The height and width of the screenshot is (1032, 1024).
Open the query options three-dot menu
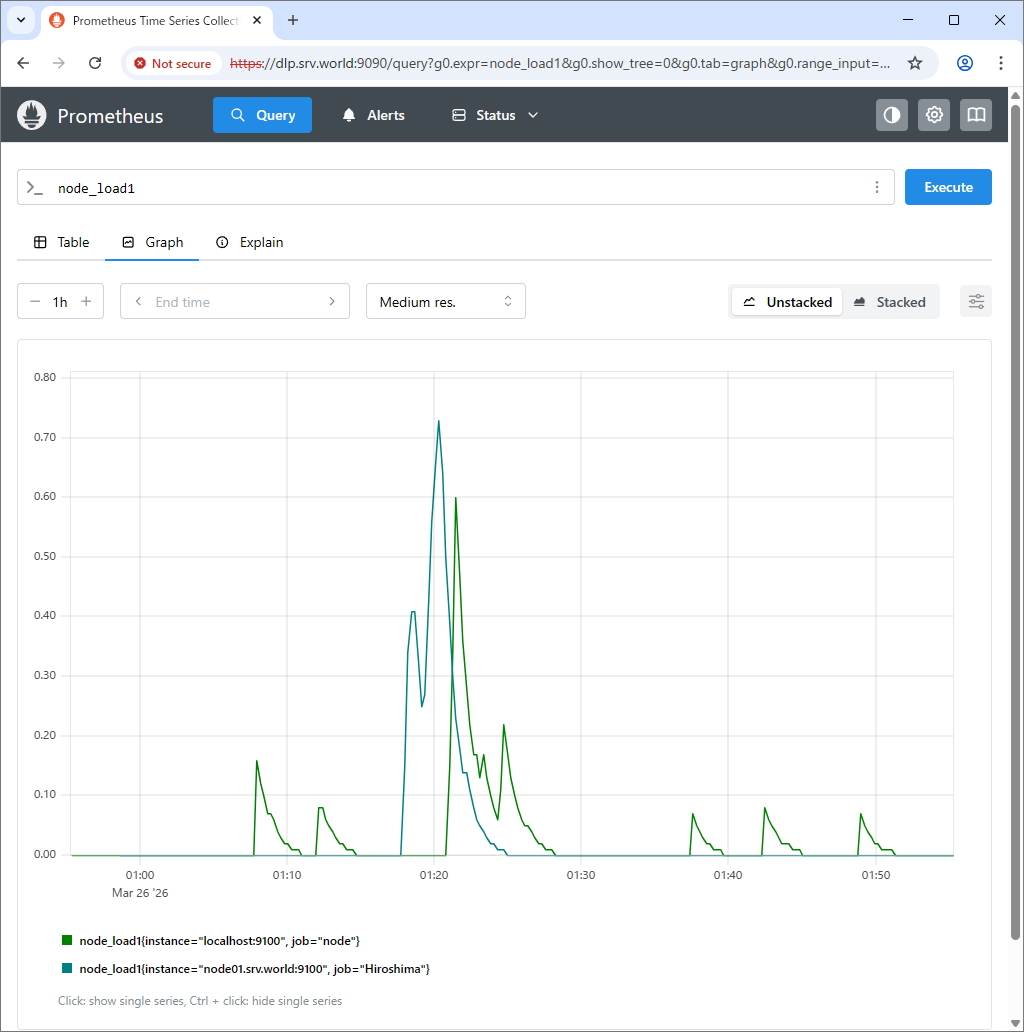[877, 188]
